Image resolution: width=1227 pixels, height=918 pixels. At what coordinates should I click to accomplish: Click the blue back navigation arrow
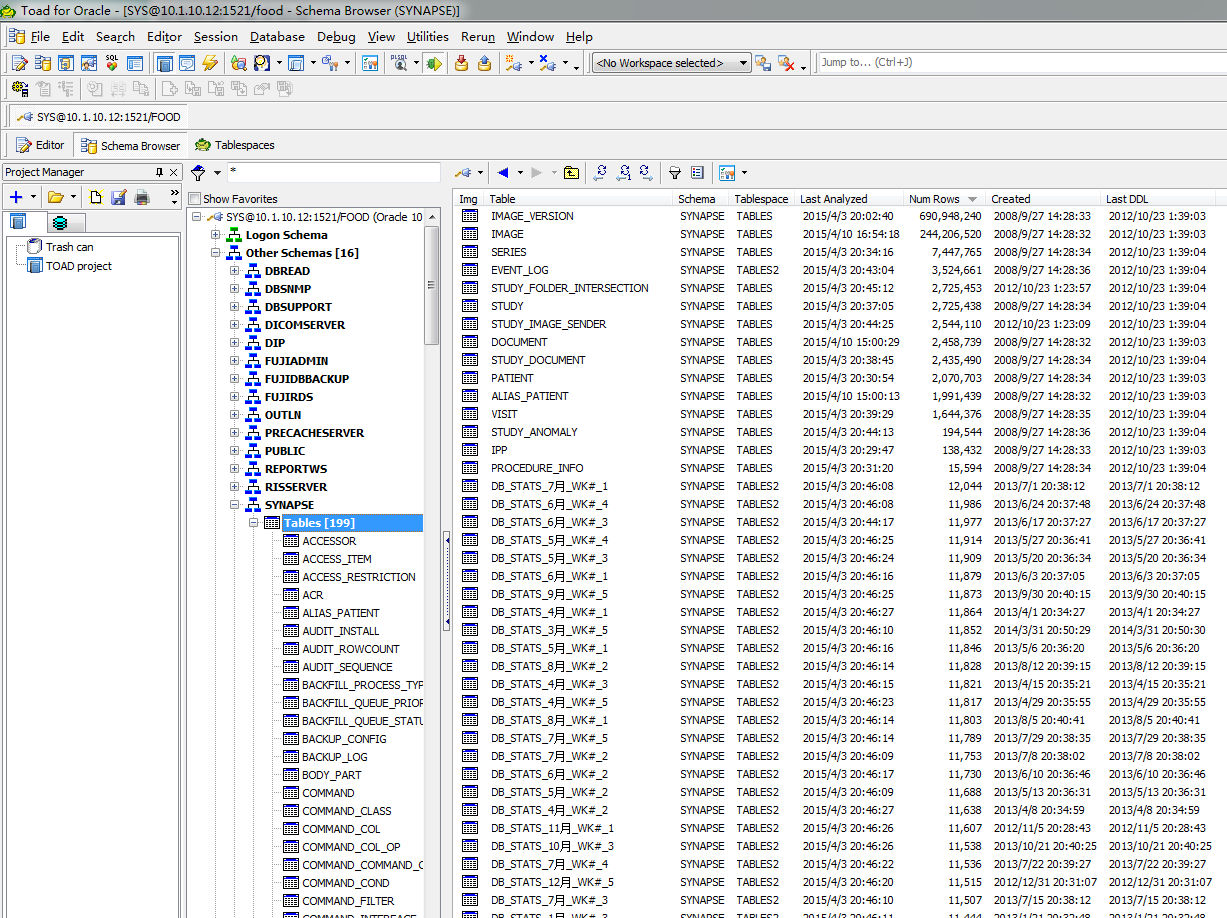coord(504,172)
